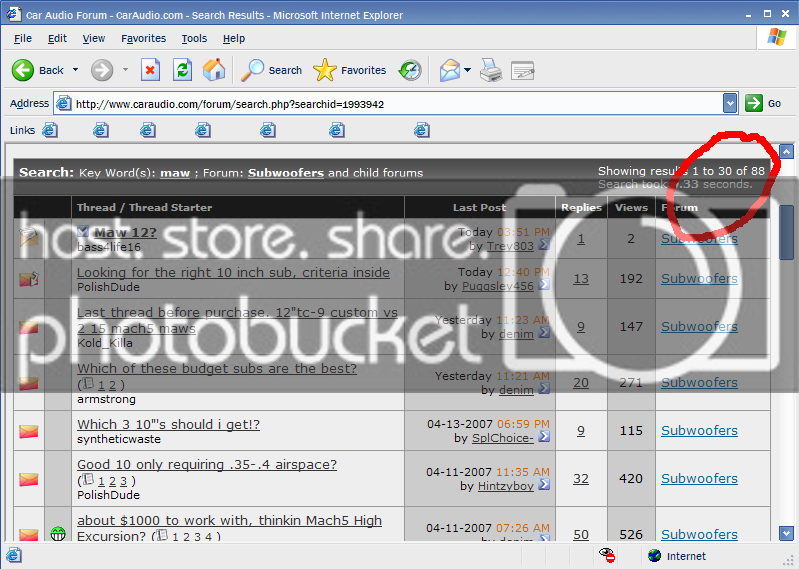Open thread 'Good 10 only requiring .35-.4 airspace?'
This screenshot has width=799, height=569.
207,465
